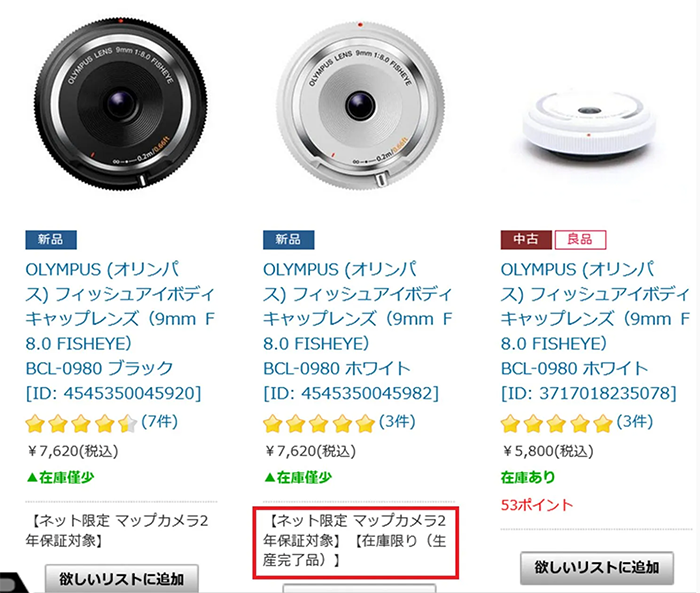Click the 新品 badge on the white lens

click(288, 240)
